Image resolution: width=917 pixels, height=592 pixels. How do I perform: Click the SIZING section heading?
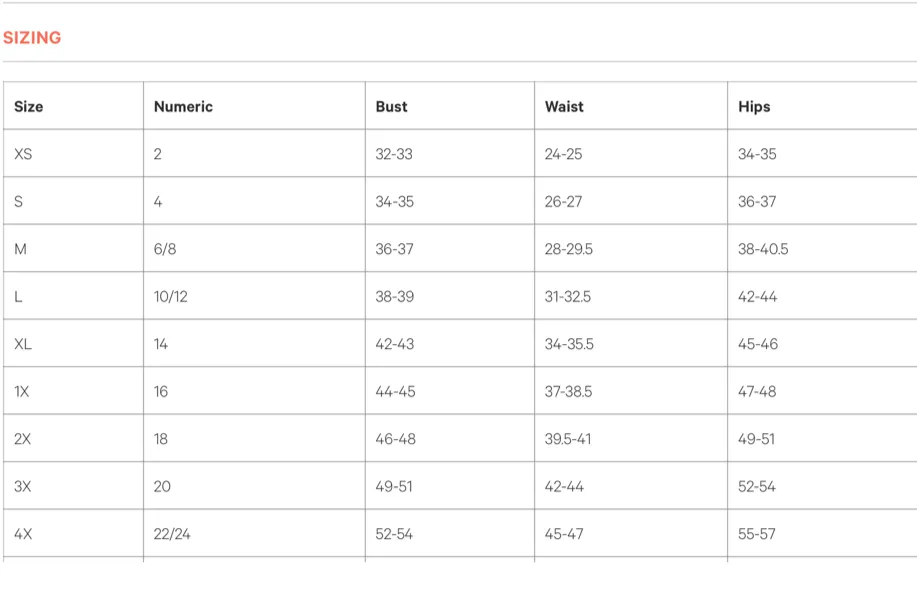coord(32,37)
